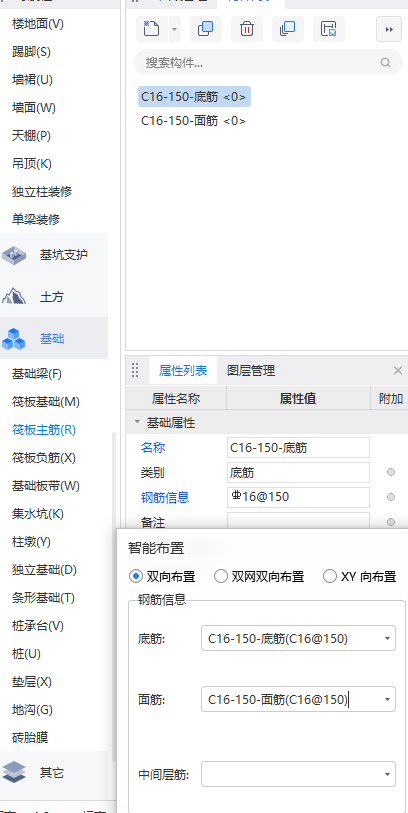Select the 双网双向布置 radio button
The image size is (408, 813).
coord(221,576)
